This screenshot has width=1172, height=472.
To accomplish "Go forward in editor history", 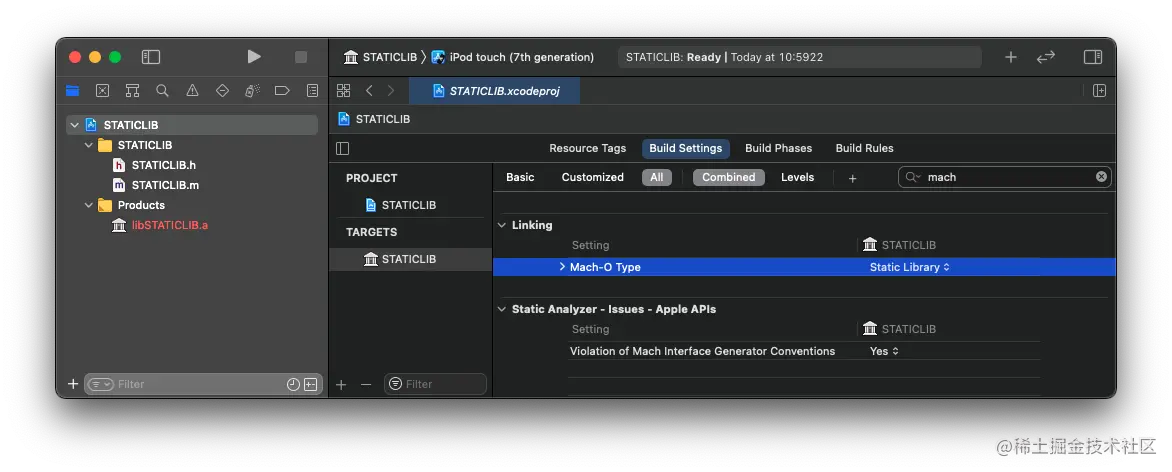I will pos(391,91).
